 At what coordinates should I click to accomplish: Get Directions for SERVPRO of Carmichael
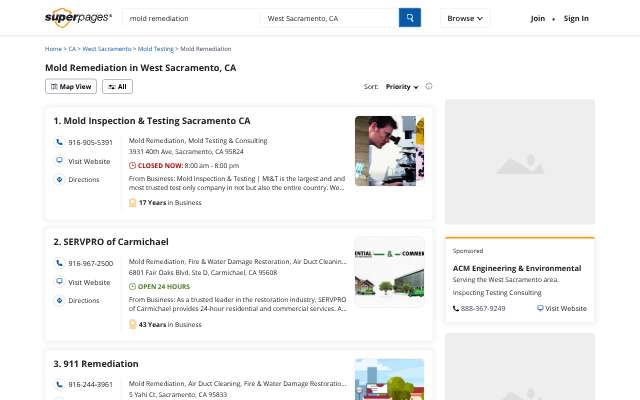tap(84, 300)
